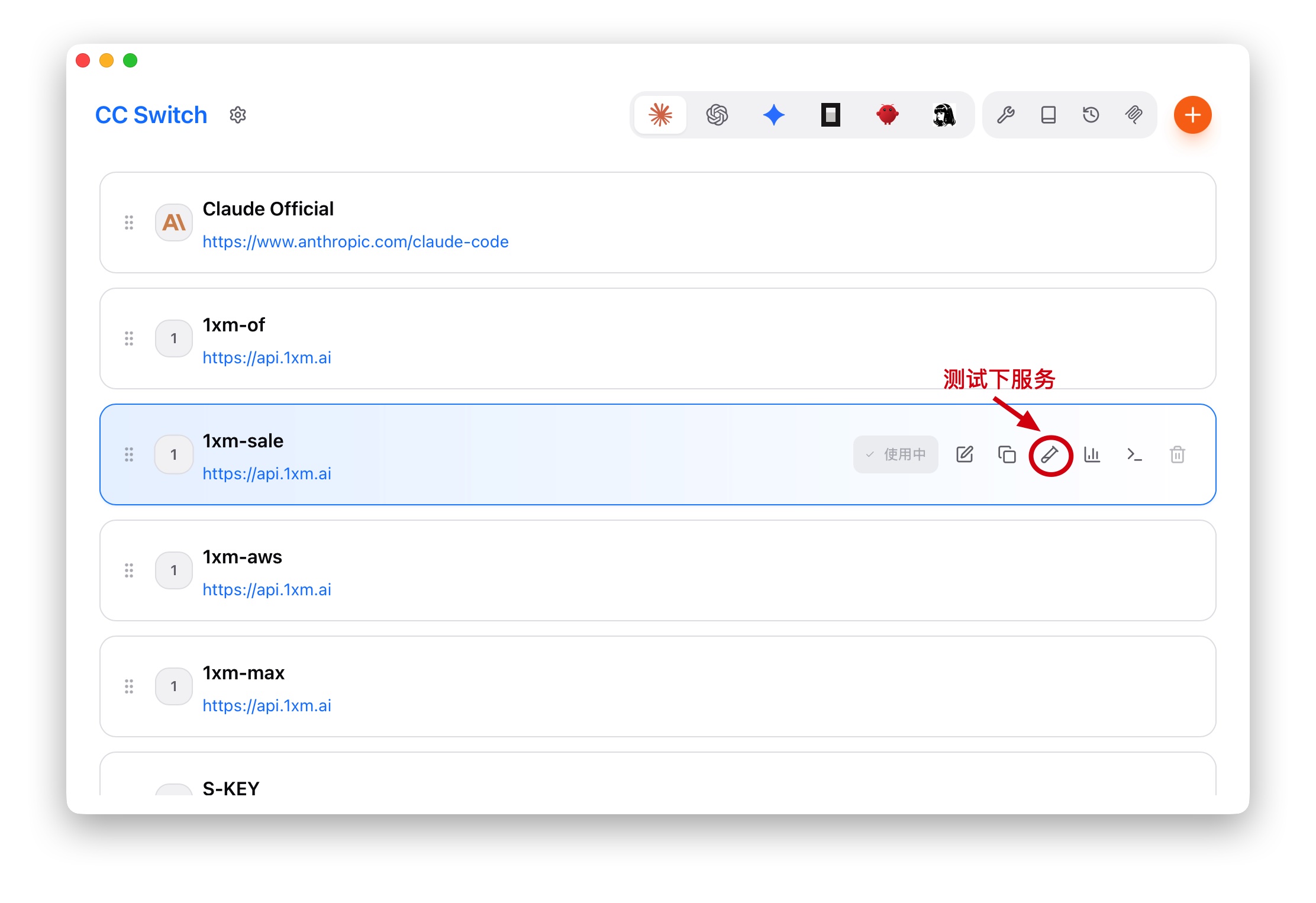Click the number badge of 1xm-aws
Viewport: 1316px width, 903px height.
coord(174,570)
